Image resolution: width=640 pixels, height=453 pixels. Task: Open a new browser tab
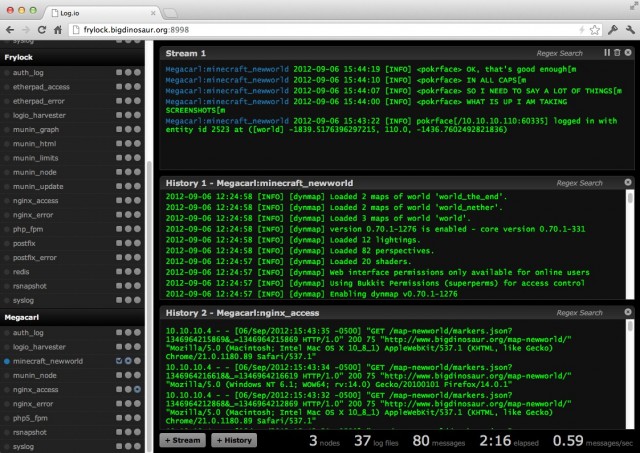point(170,13)
